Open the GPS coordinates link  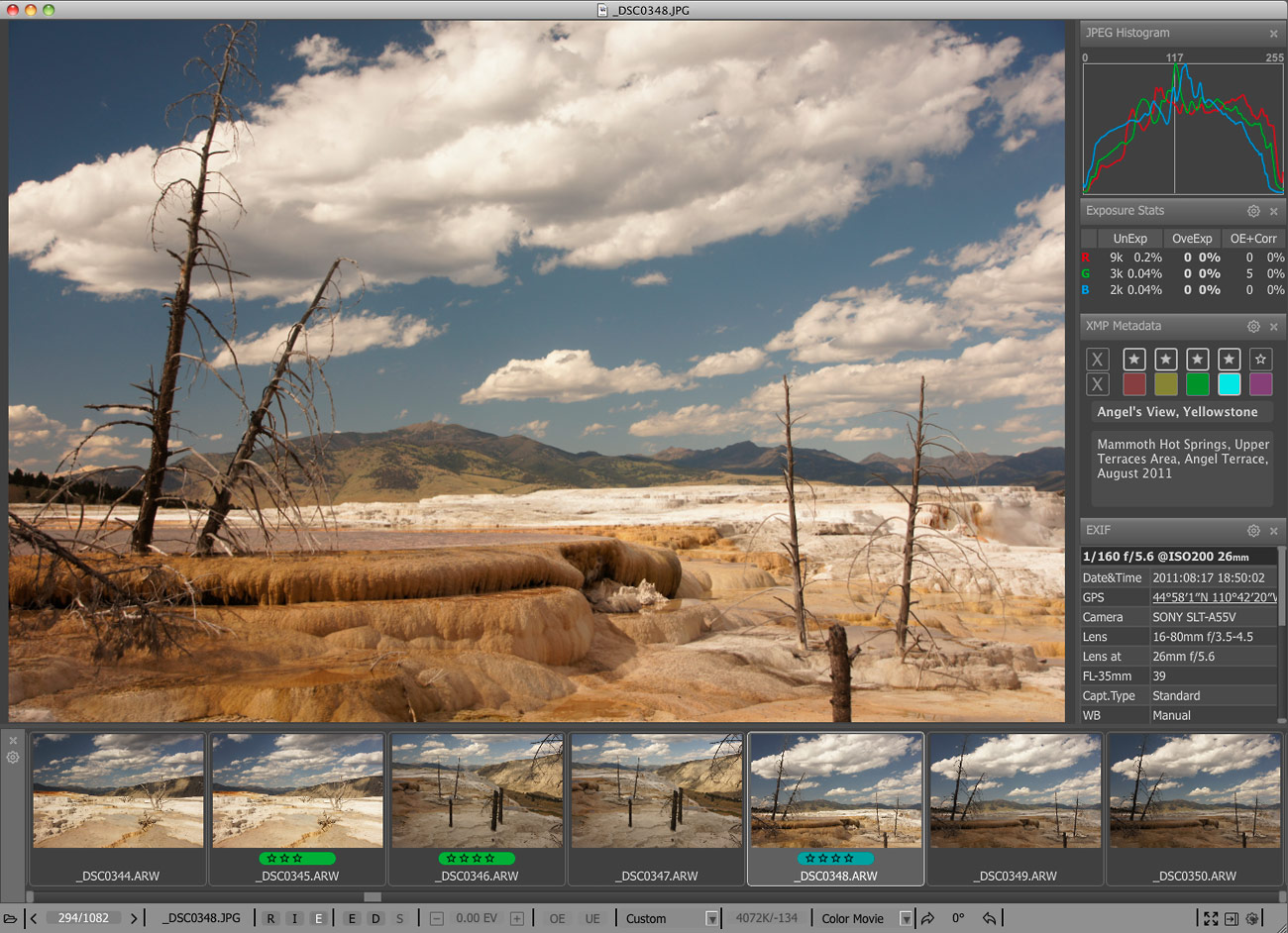point(1213,597)
